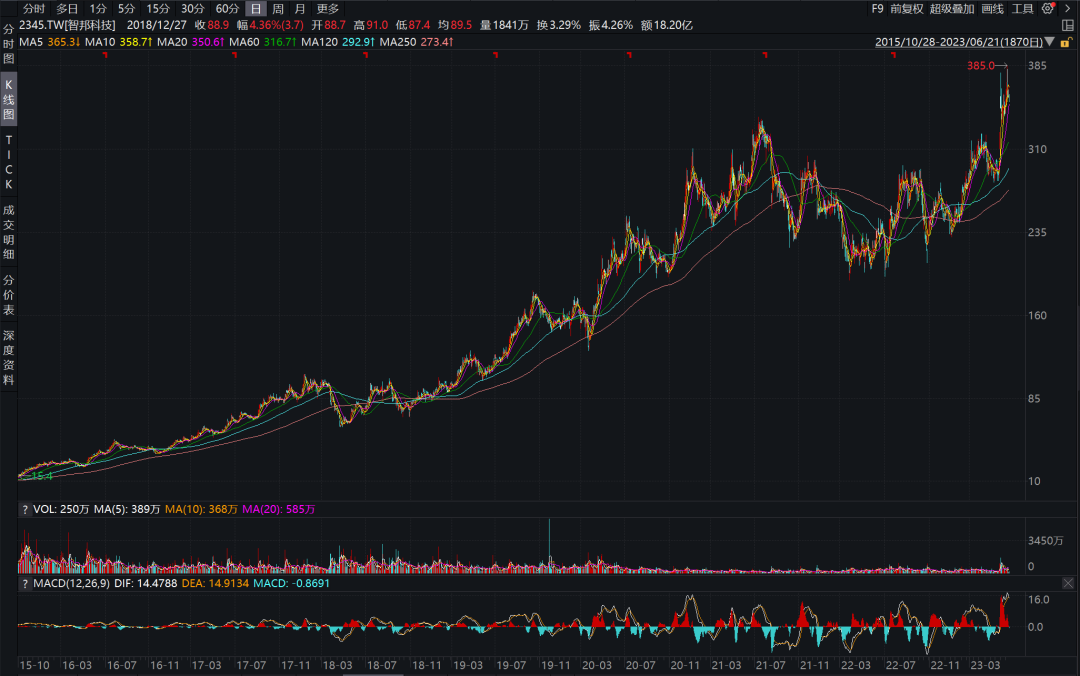Open 前复权 price adjustment option

click(906, 8)
